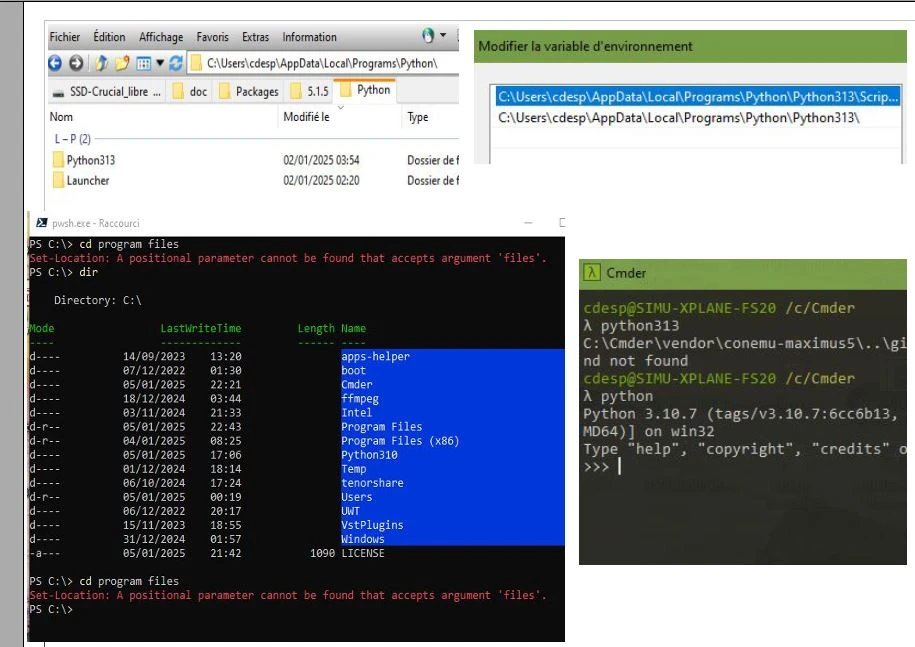Open the Fichier menu
Image resolution: width=915 pixels, height=647 pixels.
(65, 37)
